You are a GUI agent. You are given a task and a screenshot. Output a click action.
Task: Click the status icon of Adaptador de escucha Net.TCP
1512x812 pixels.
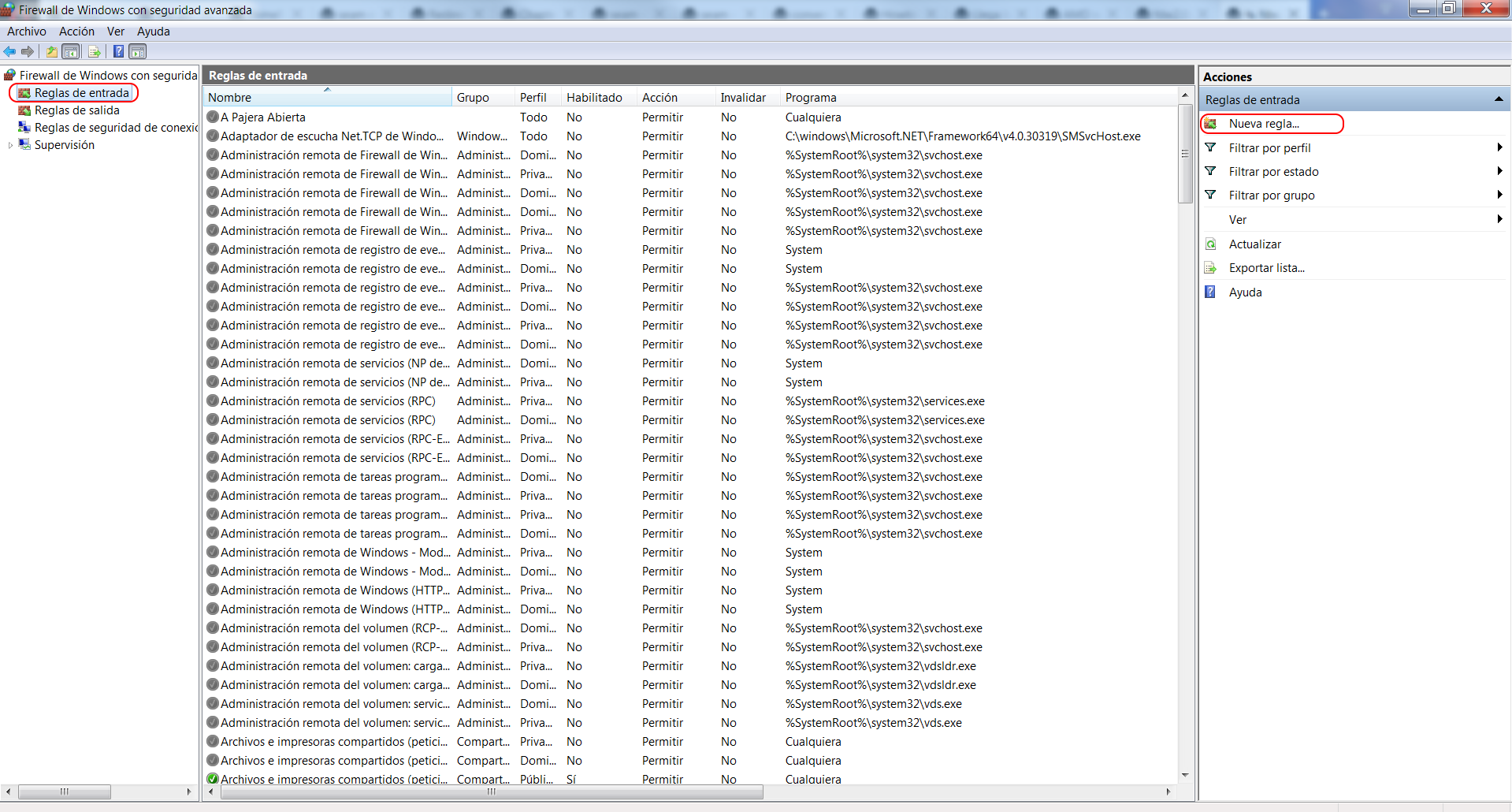(213, 136)
